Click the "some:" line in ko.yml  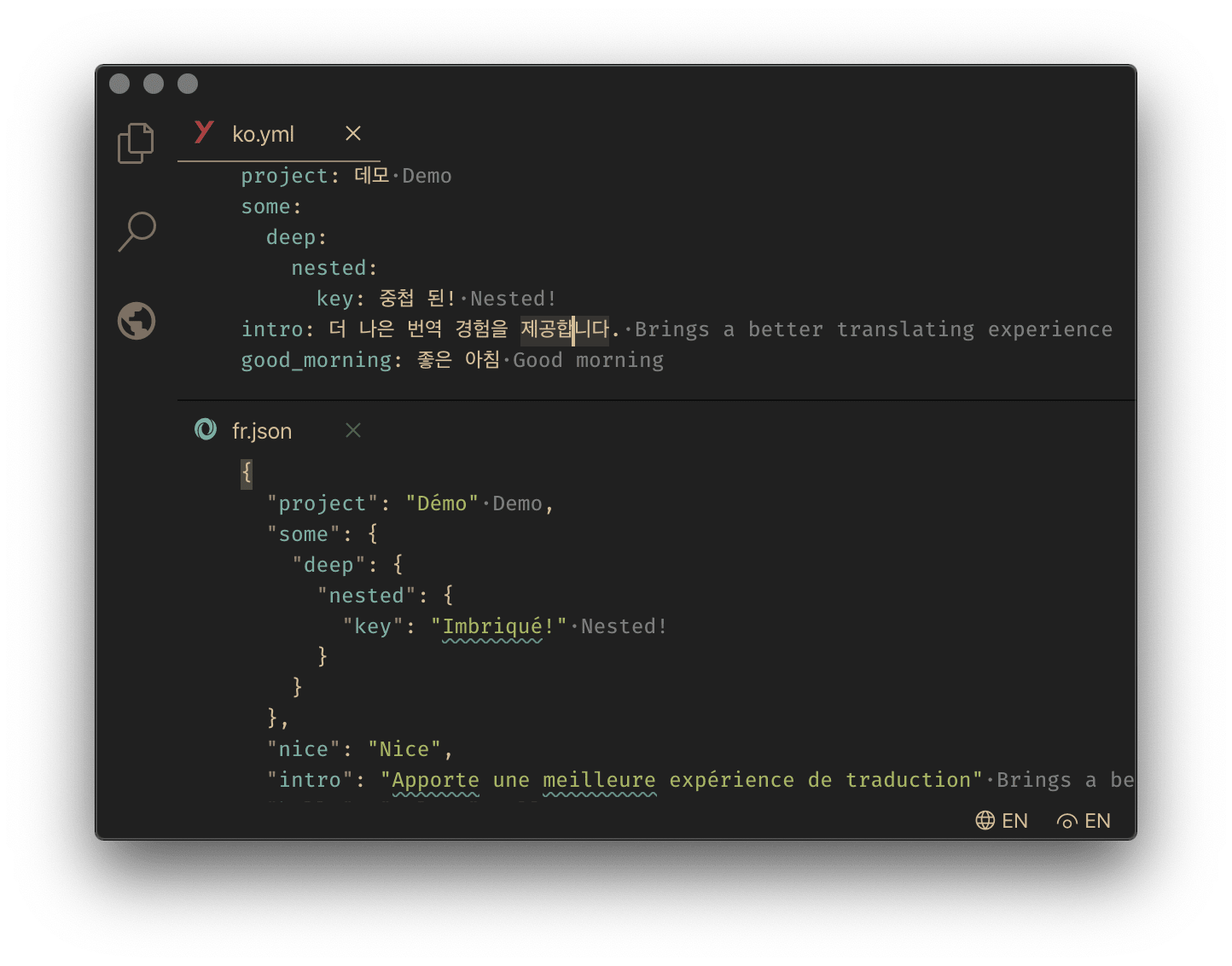[271, 207]
